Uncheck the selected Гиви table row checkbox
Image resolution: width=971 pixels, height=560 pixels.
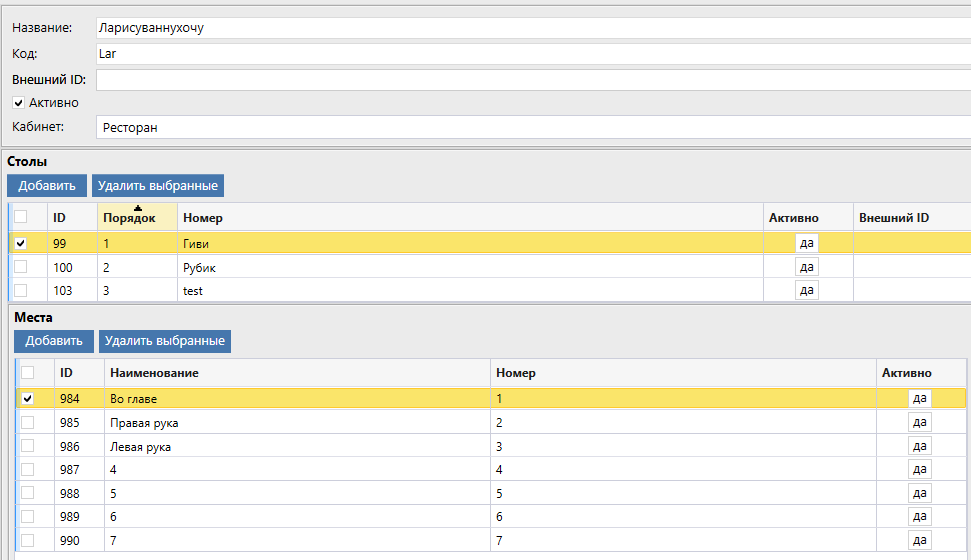click(x=20, y=243)
